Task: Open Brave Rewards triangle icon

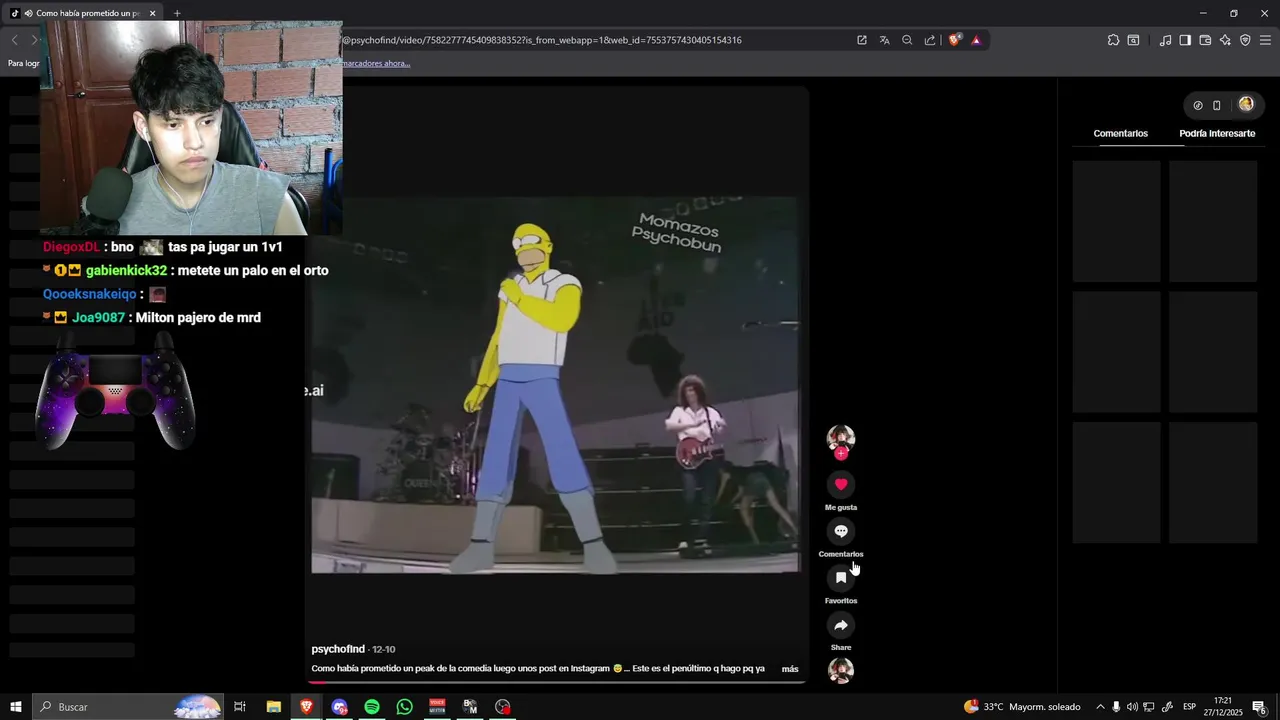Action: pos(976,40)
